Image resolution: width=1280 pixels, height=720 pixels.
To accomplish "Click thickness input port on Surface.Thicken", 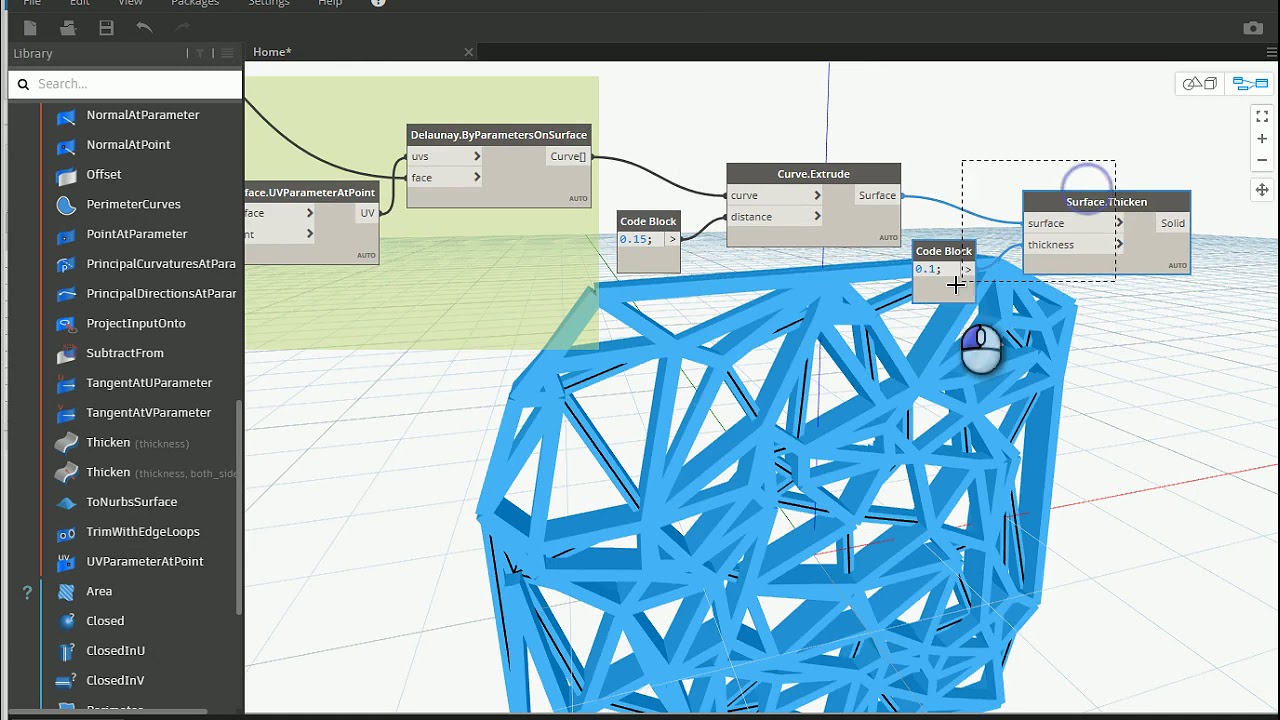I will 1075,245.
